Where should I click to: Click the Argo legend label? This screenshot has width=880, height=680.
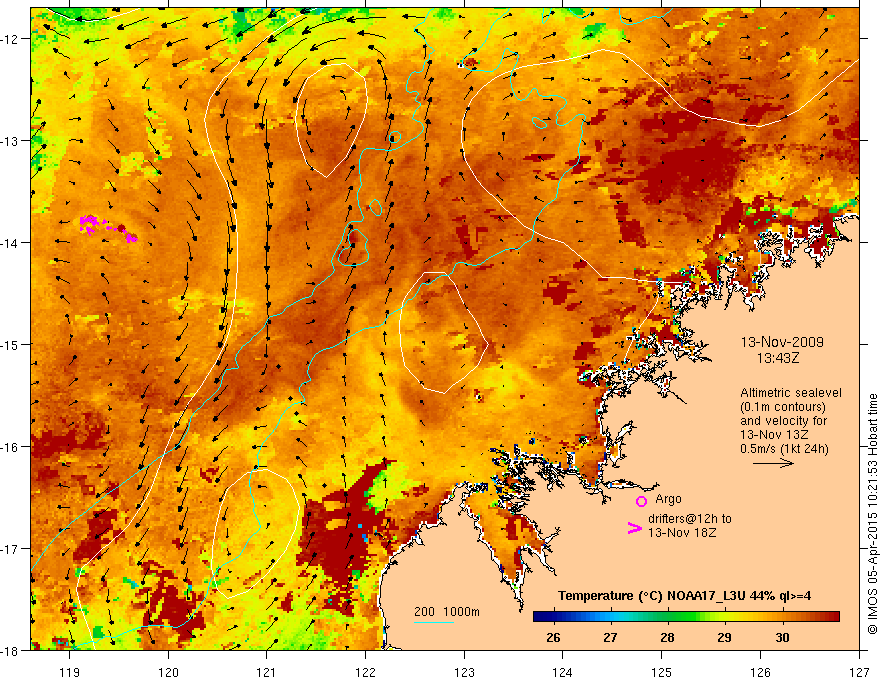(668, 499)
